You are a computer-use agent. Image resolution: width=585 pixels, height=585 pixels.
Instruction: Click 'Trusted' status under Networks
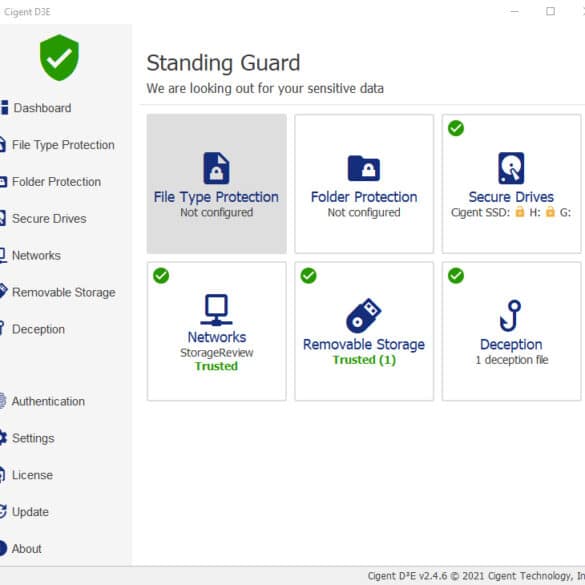(x=216, y=366)
